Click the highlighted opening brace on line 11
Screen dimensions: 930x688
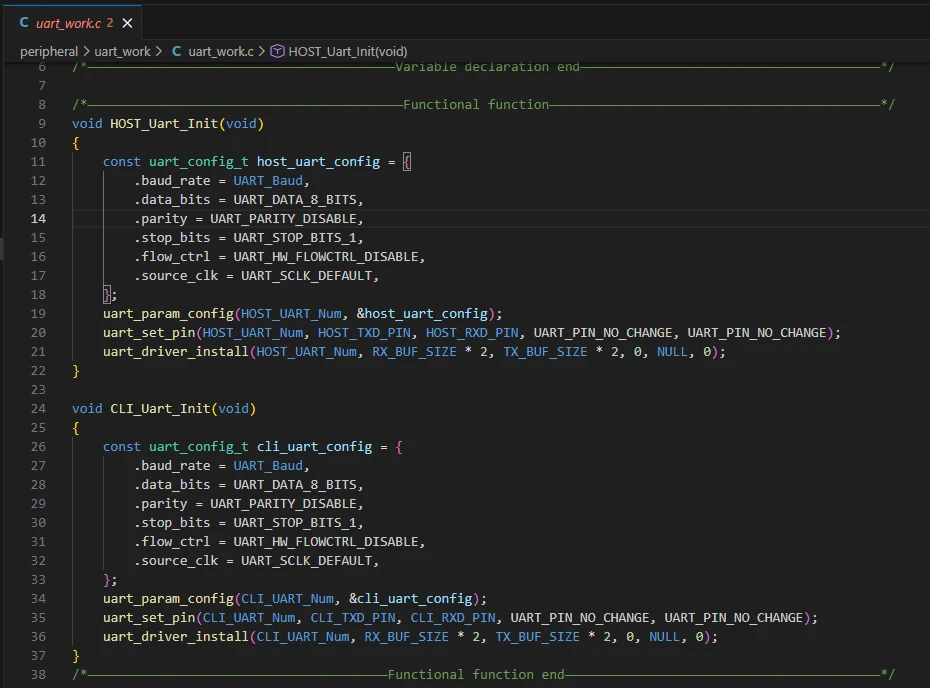pyautogui.click(x=407, y=161)
